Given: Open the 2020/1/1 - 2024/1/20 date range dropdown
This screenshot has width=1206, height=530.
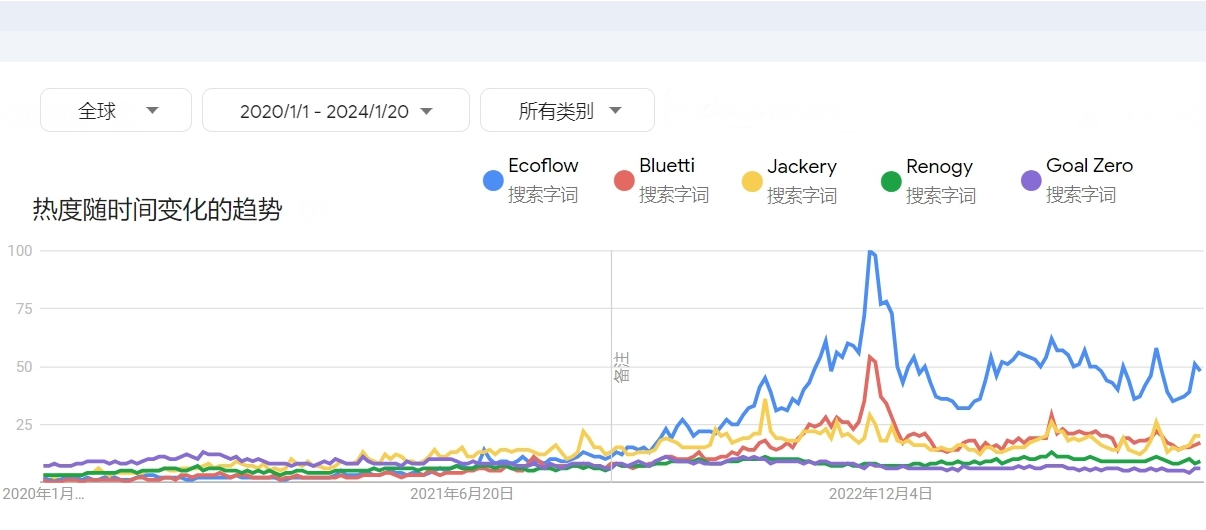Looking at the screenshot, I should pos(336,110).
